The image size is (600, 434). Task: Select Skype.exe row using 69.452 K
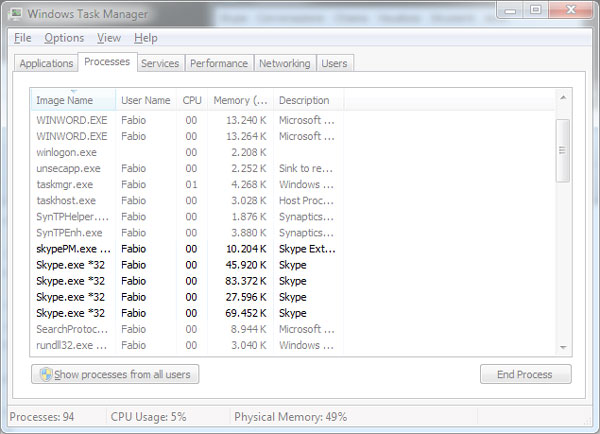click(187, 313)
